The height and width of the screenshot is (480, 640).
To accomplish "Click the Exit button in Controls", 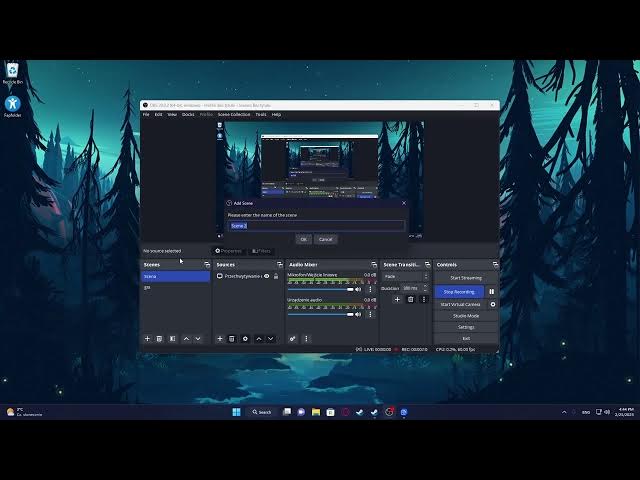I will 466,338.
